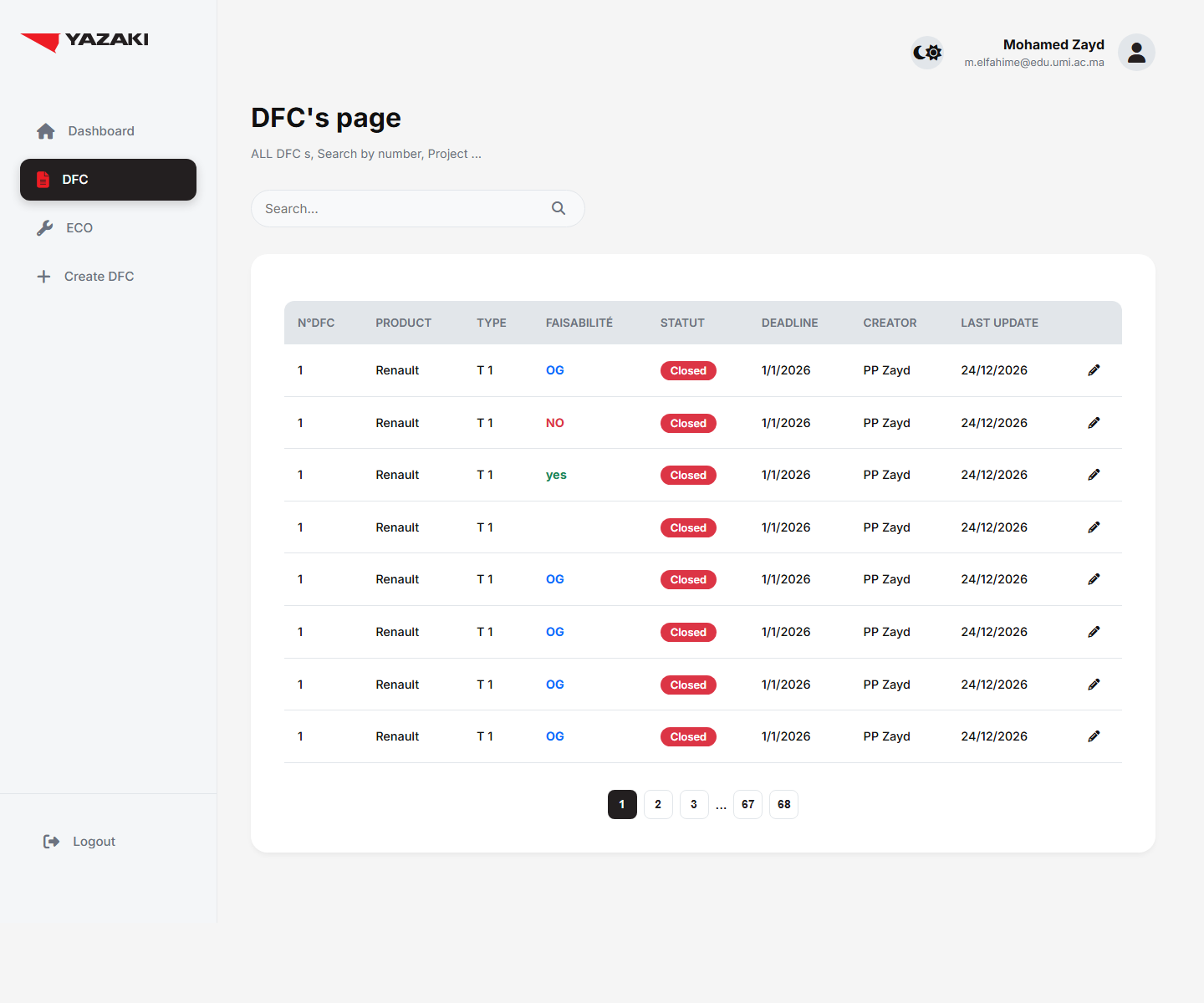Click the search magnifier icon
Image resolution: width=1204 pixels, height=1003 pixels.
[559, 208]
